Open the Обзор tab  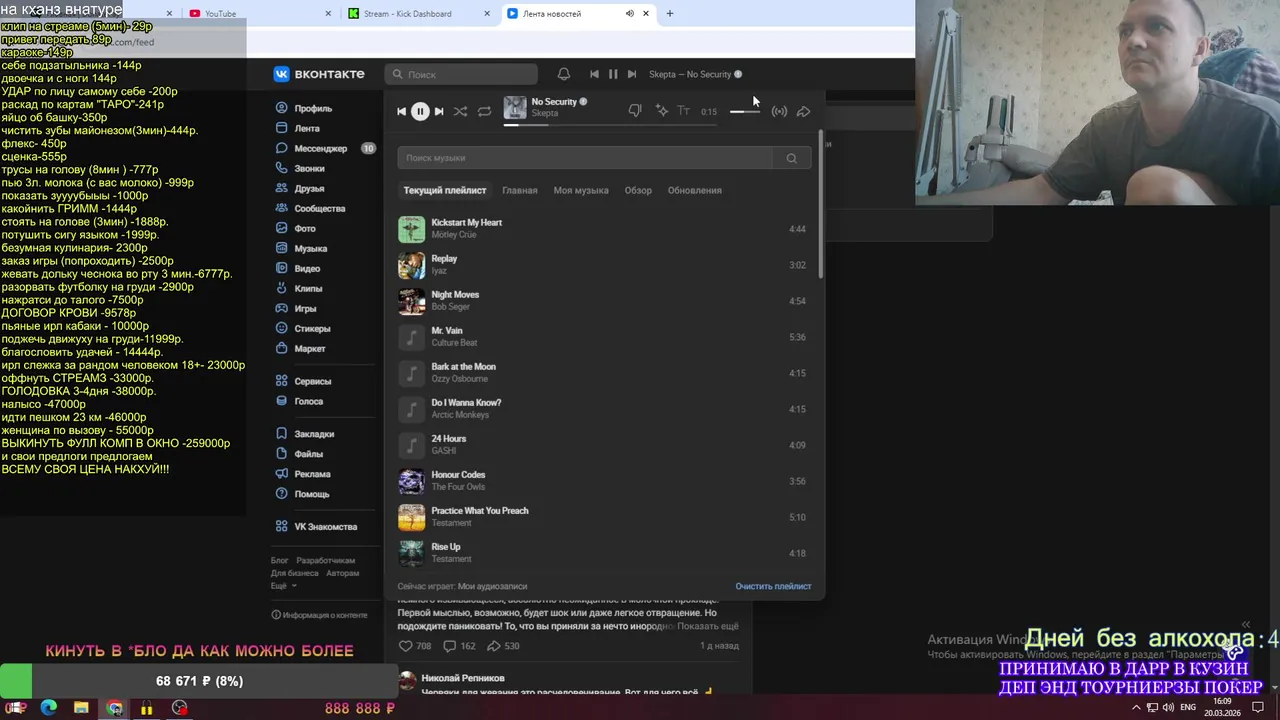[x=638, y=190]
